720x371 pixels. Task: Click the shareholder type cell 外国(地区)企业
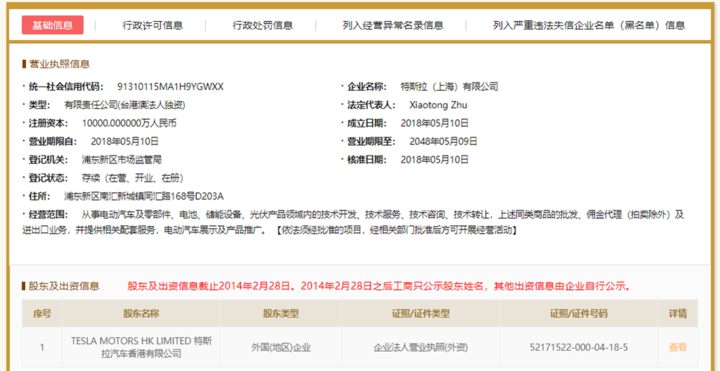click(281, 347)
